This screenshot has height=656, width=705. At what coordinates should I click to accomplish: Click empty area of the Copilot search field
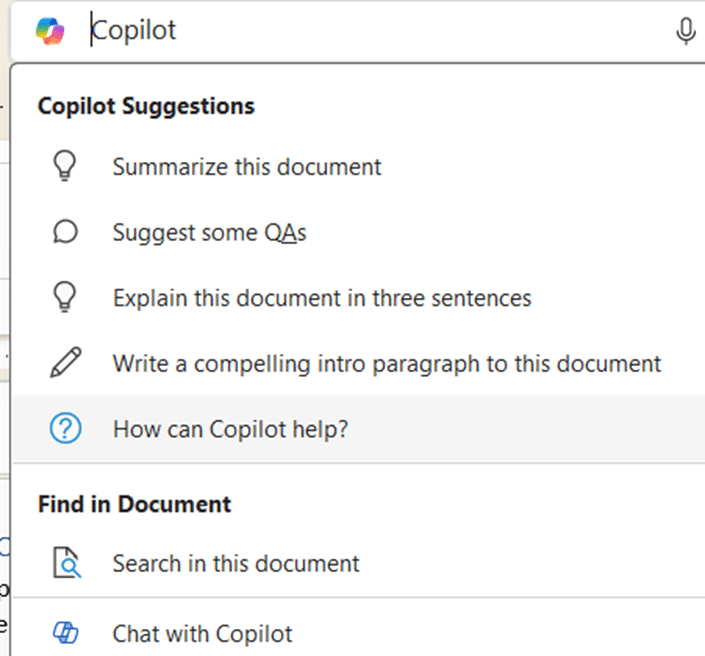(420, 31)
